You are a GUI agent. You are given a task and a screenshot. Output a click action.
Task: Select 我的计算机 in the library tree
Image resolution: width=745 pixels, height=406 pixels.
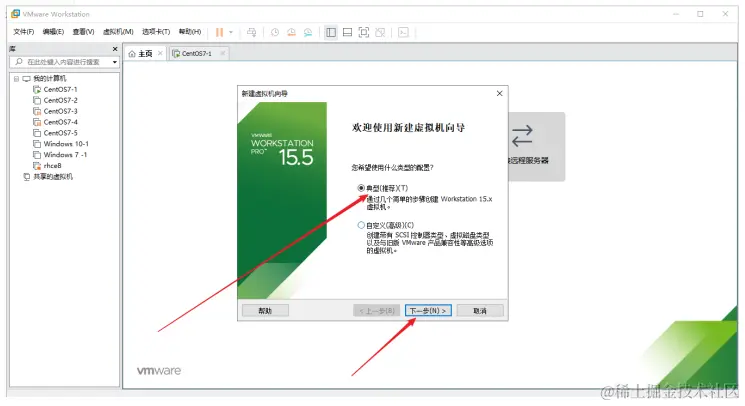pyautogui.click(x=49, y=78)
